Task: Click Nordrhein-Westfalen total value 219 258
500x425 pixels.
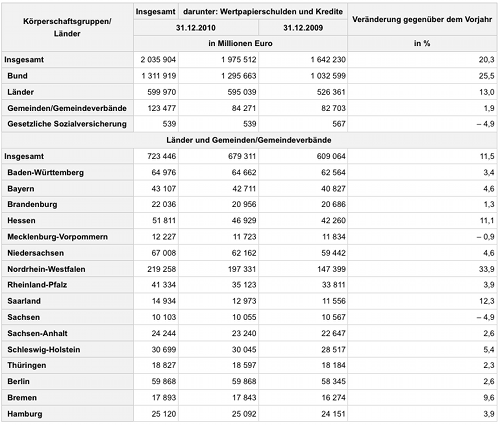Action: pos(162,269)
